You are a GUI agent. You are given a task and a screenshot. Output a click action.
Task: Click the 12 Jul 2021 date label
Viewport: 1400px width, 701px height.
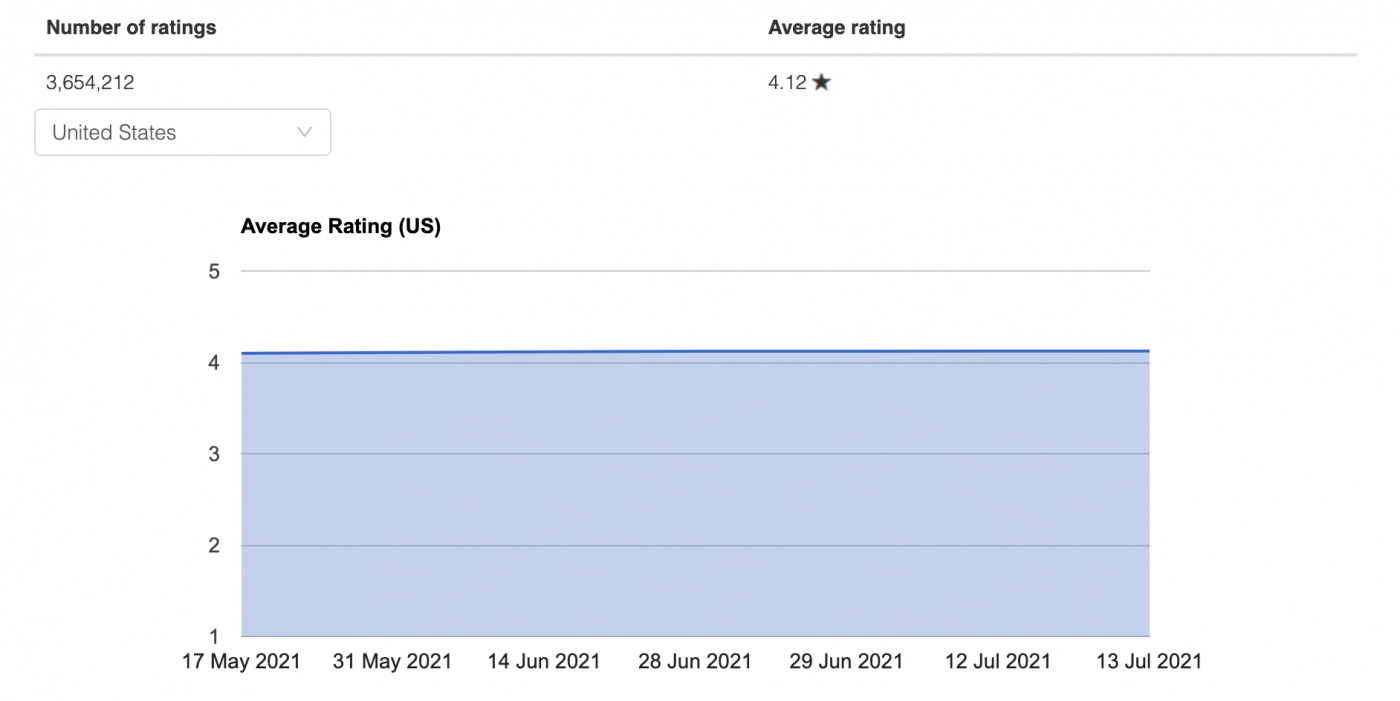pos(997,661)
